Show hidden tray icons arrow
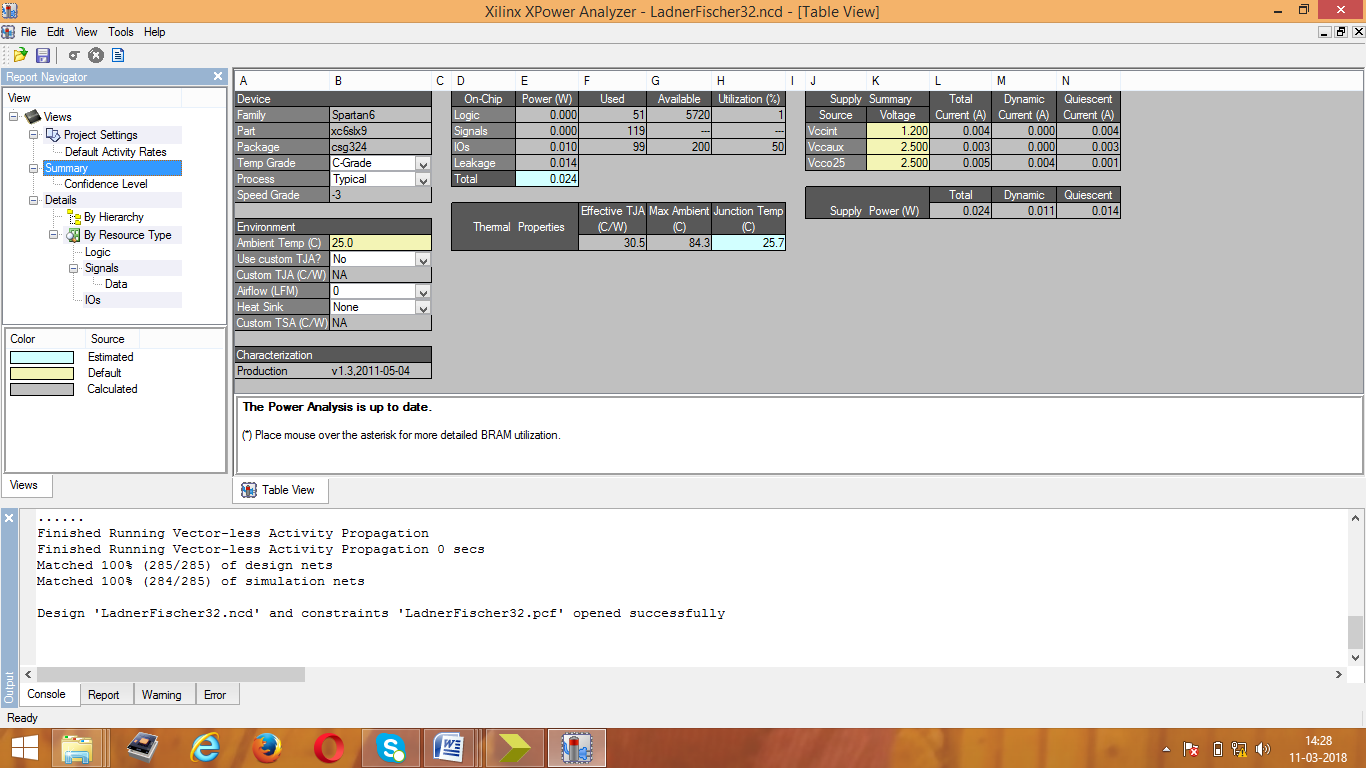This screenshot has width=1366, height=768. [1166, 748]
